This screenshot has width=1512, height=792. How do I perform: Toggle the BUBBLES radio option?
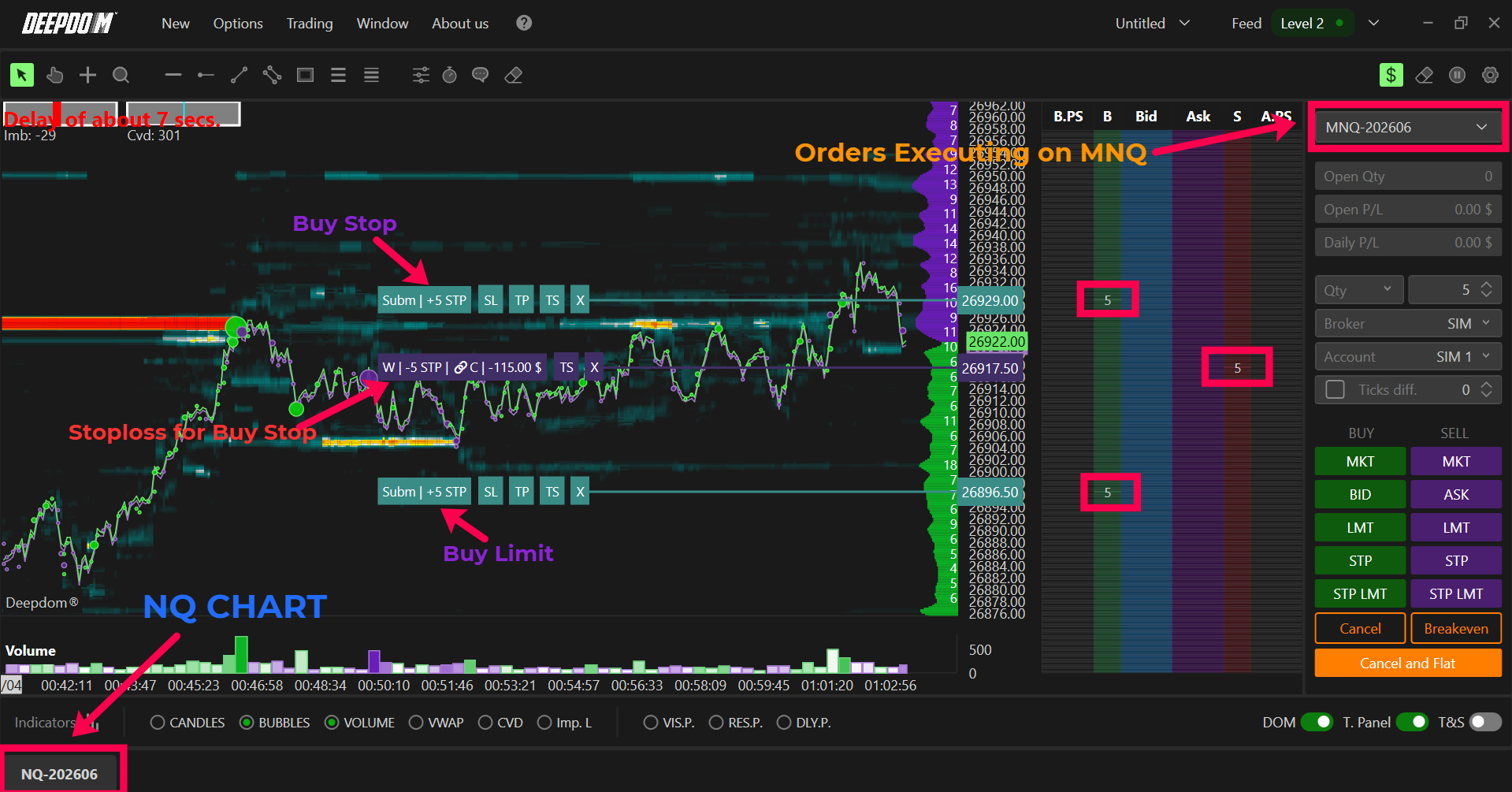pyautogui.click(x=247, y=723)
